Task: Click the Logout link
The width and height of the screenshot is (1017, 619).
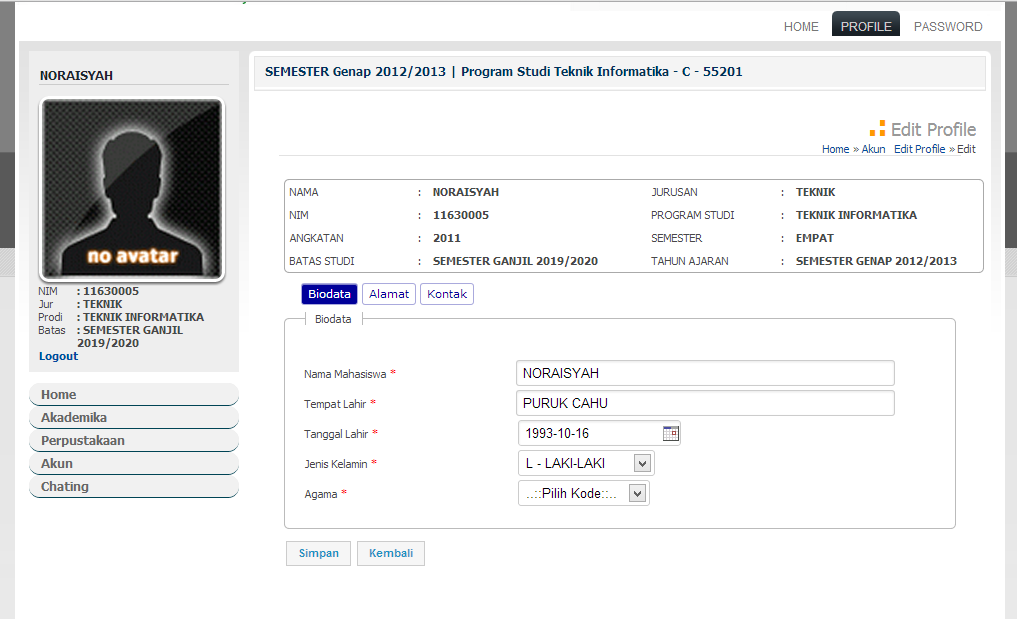Action: point(58,356)
